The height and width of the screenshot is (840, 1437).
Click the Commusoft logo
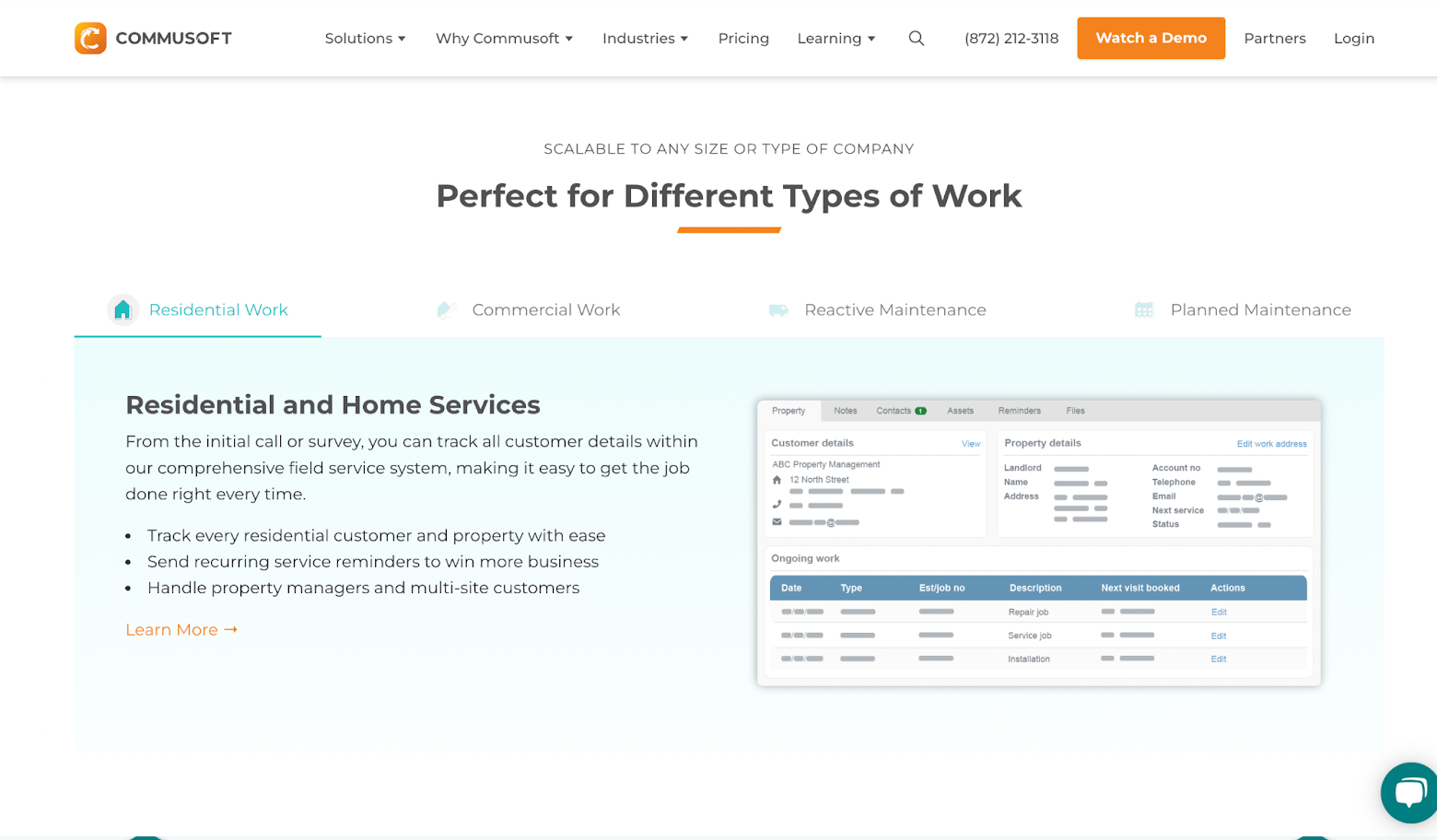pos(152,38)
